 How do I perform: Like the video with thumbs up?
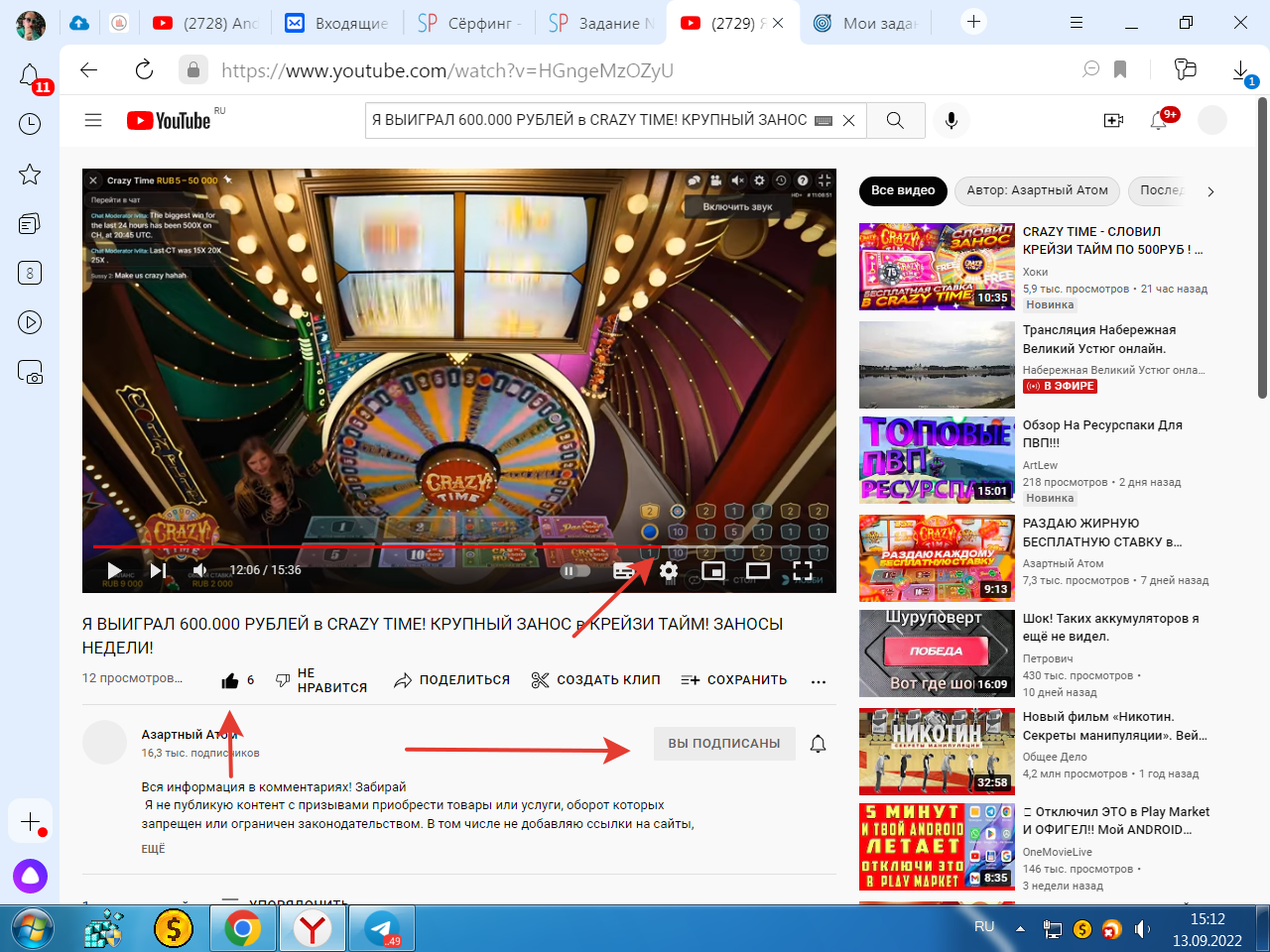[230, 680]
